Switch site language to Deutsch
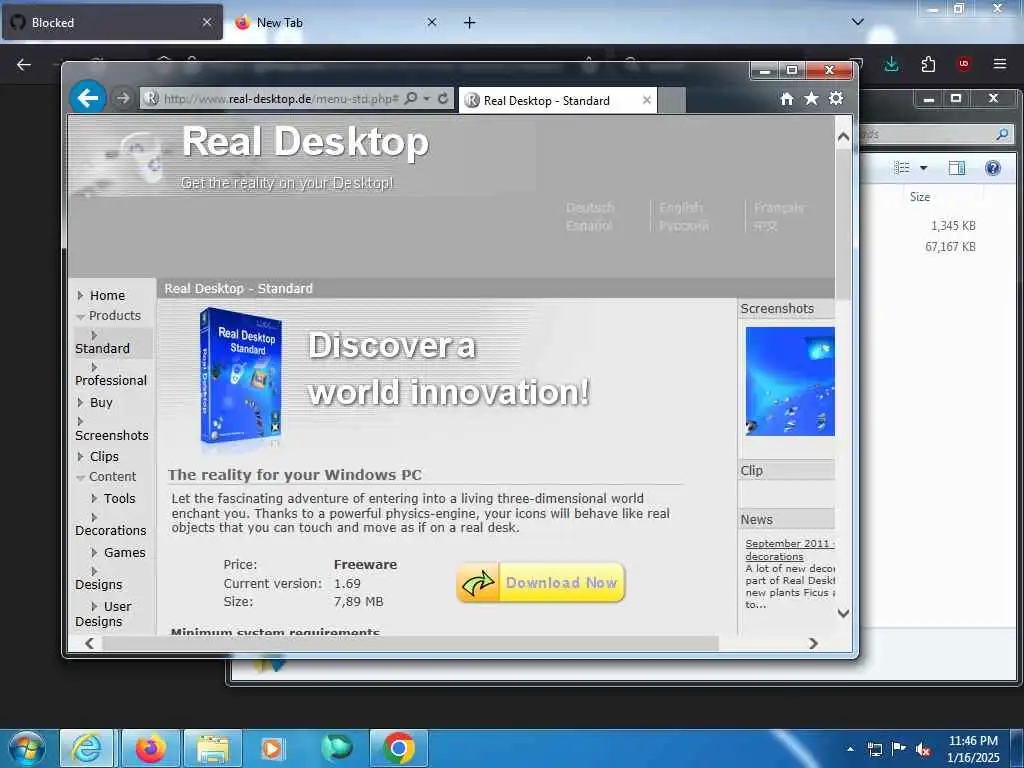1024x768 pixels. [590, 208]
